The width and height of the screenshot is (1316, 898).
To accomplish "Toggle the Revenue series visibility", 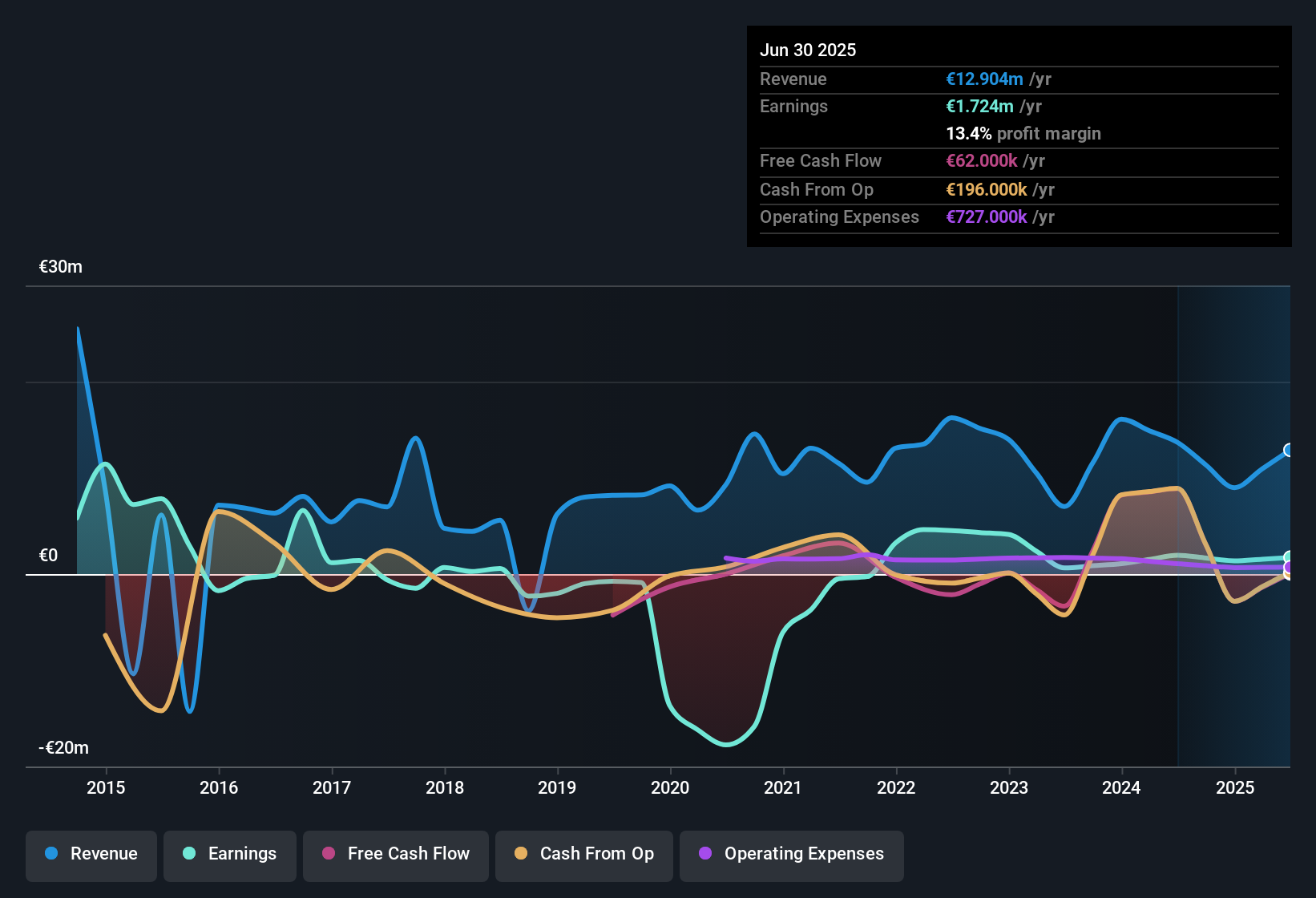I will [x=91, y=854].
